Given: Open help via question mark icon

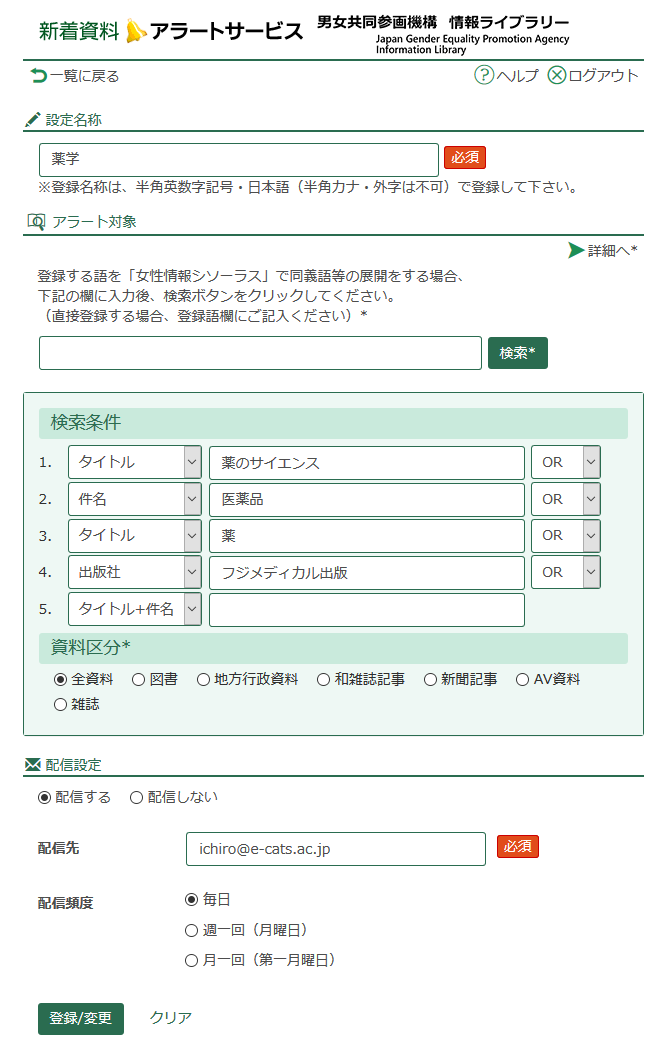Looking at the screenshot, I should [x=484, y=76].
